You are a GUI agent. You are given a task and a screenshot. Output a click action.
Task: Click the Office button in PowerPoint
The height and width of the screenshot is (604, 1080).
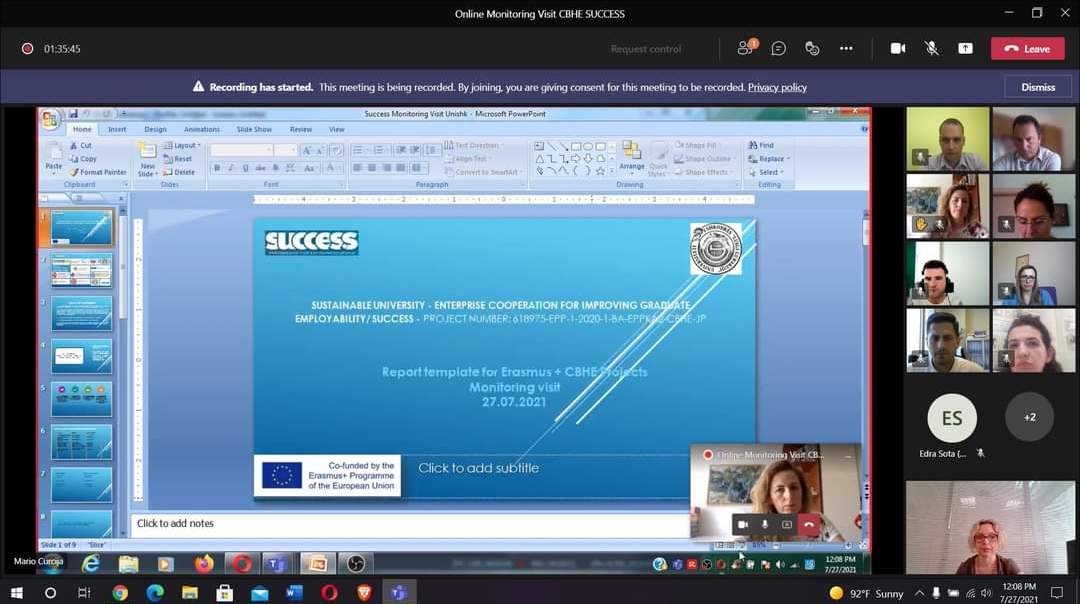coord(50,119)
